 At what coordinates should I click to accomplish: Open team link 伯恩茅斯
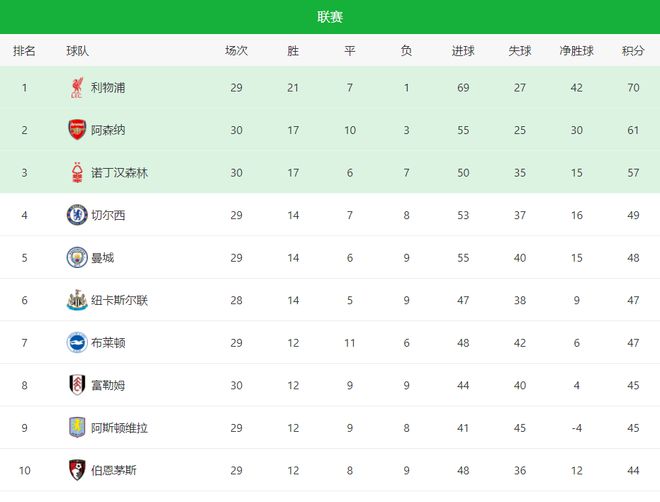click(x=114, y=470)
